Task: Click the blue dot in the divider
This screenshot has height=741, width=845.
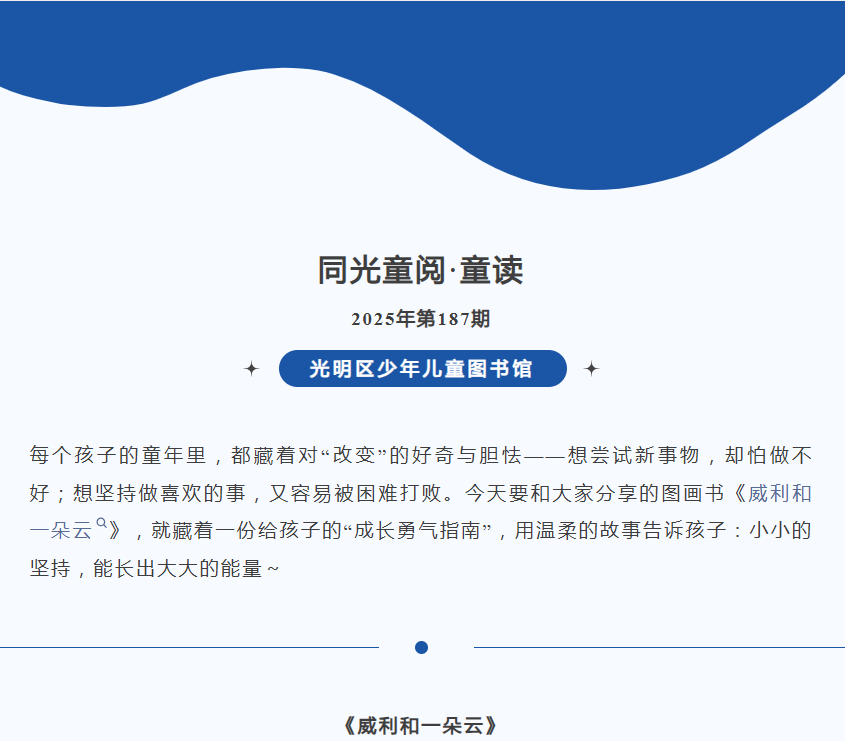Action: tap(421, 647)
